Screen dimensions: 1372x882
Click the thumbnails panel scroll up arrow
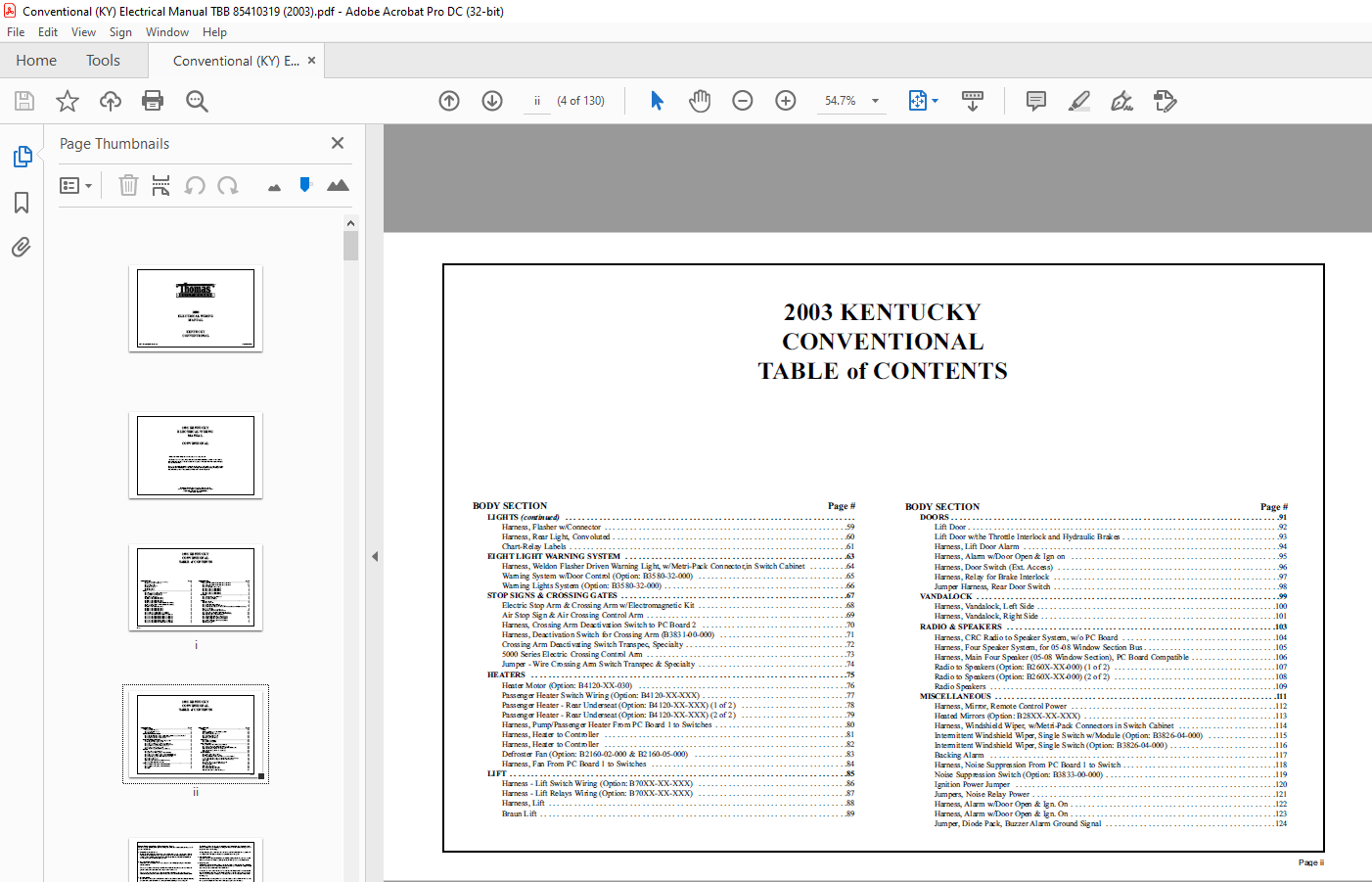click(x=350, y=223)
